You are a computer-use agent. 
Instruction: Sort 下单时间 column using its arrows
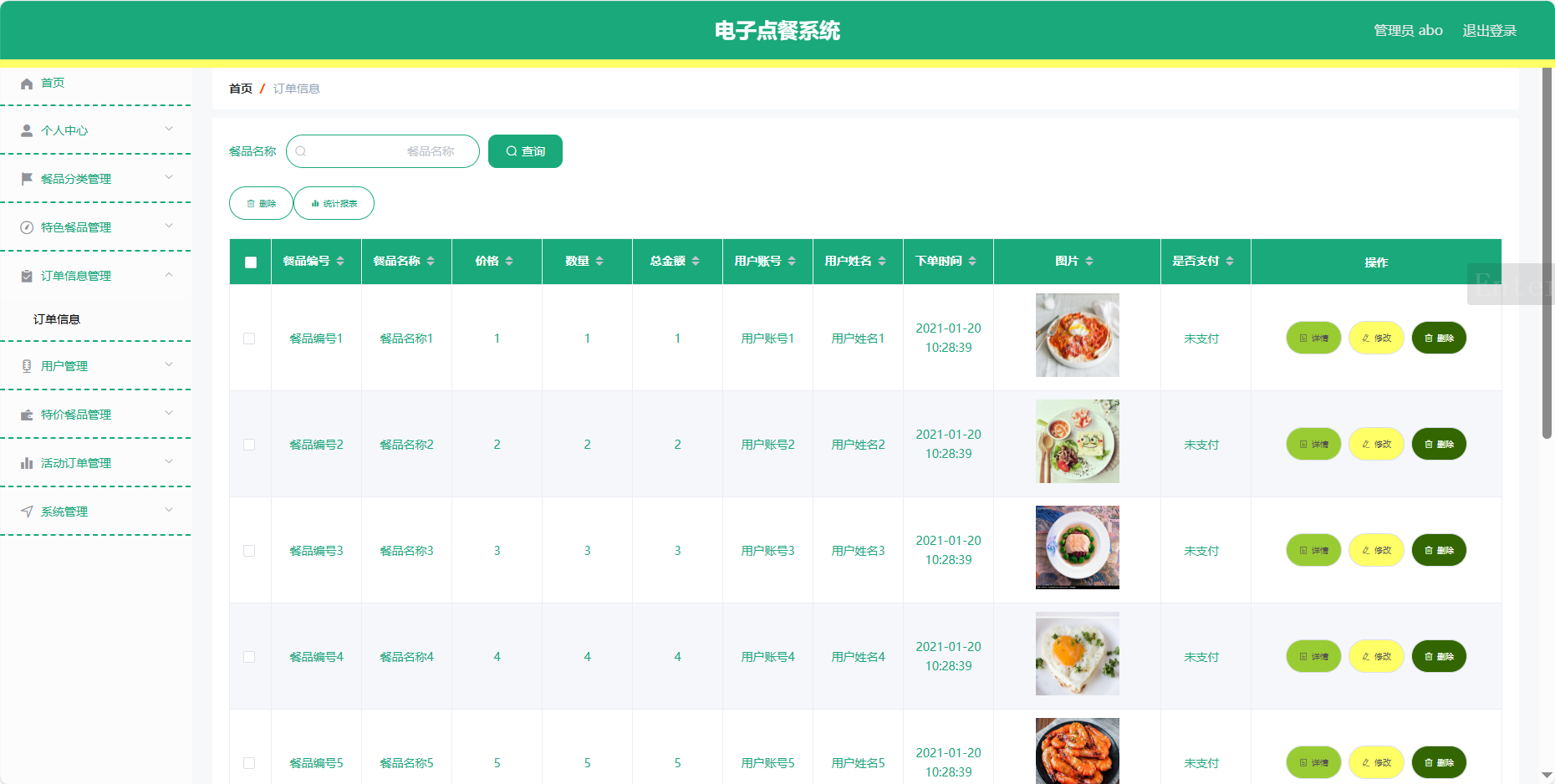972,262
